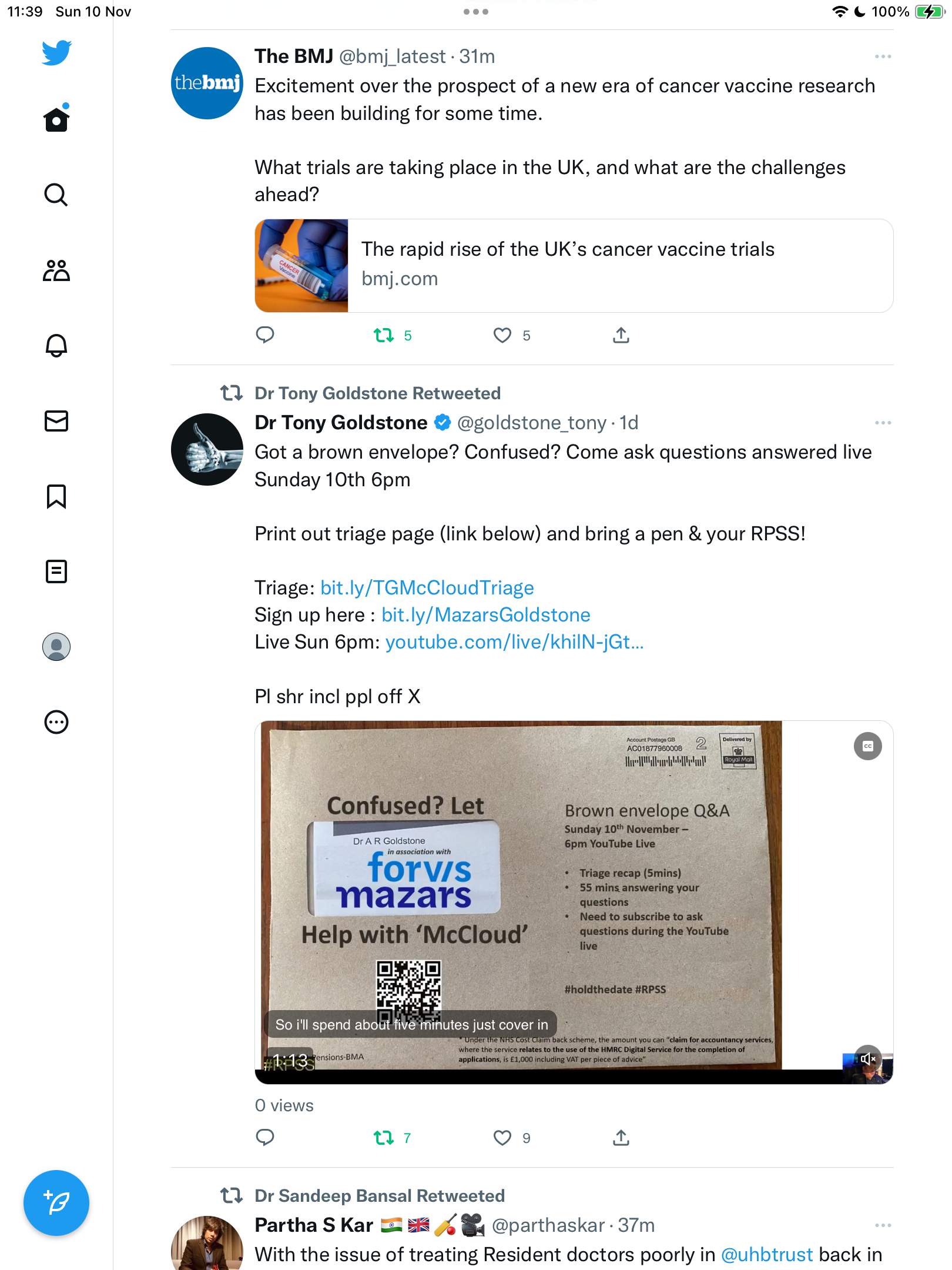Viewport: 952px width, 1270px height.
Task: Open Search from the sidebar
Action: 56,195
